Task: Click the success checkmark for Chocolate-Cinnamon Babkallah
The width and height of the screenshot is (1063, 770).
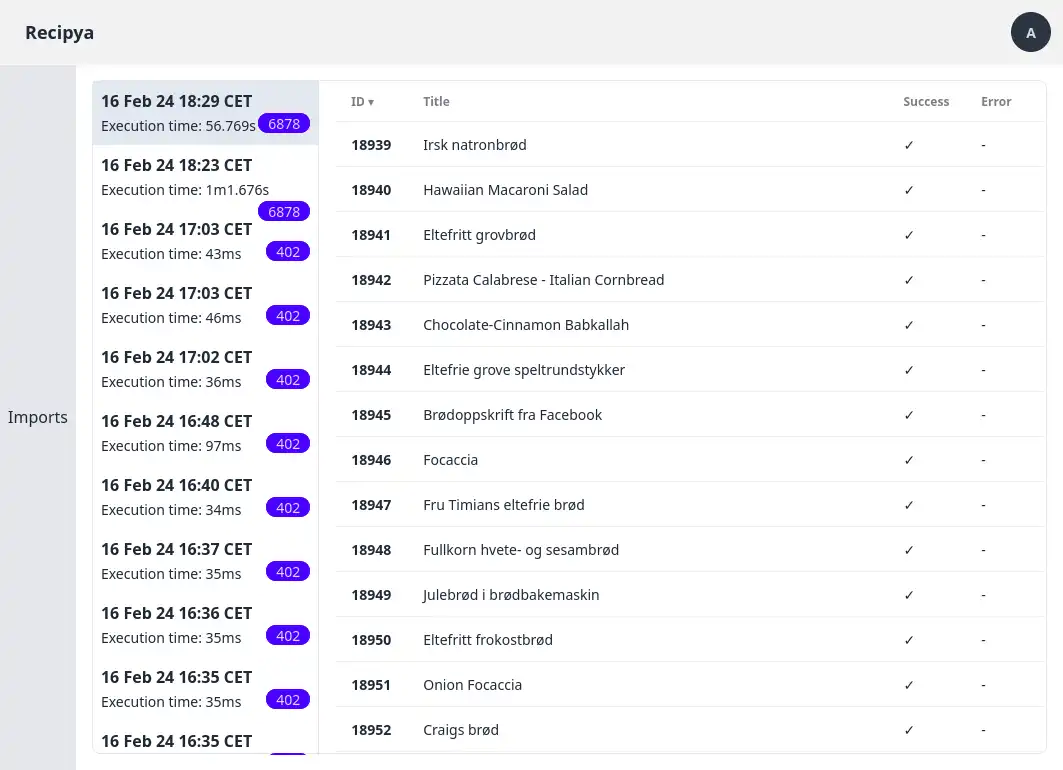Action: 909,325
